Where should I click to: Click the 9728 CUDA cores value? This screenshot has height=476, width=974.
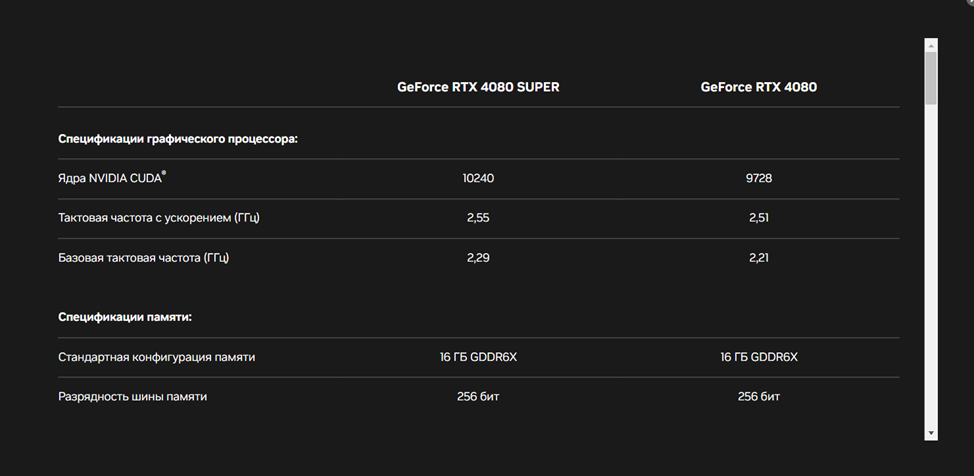tap(758, 178)
